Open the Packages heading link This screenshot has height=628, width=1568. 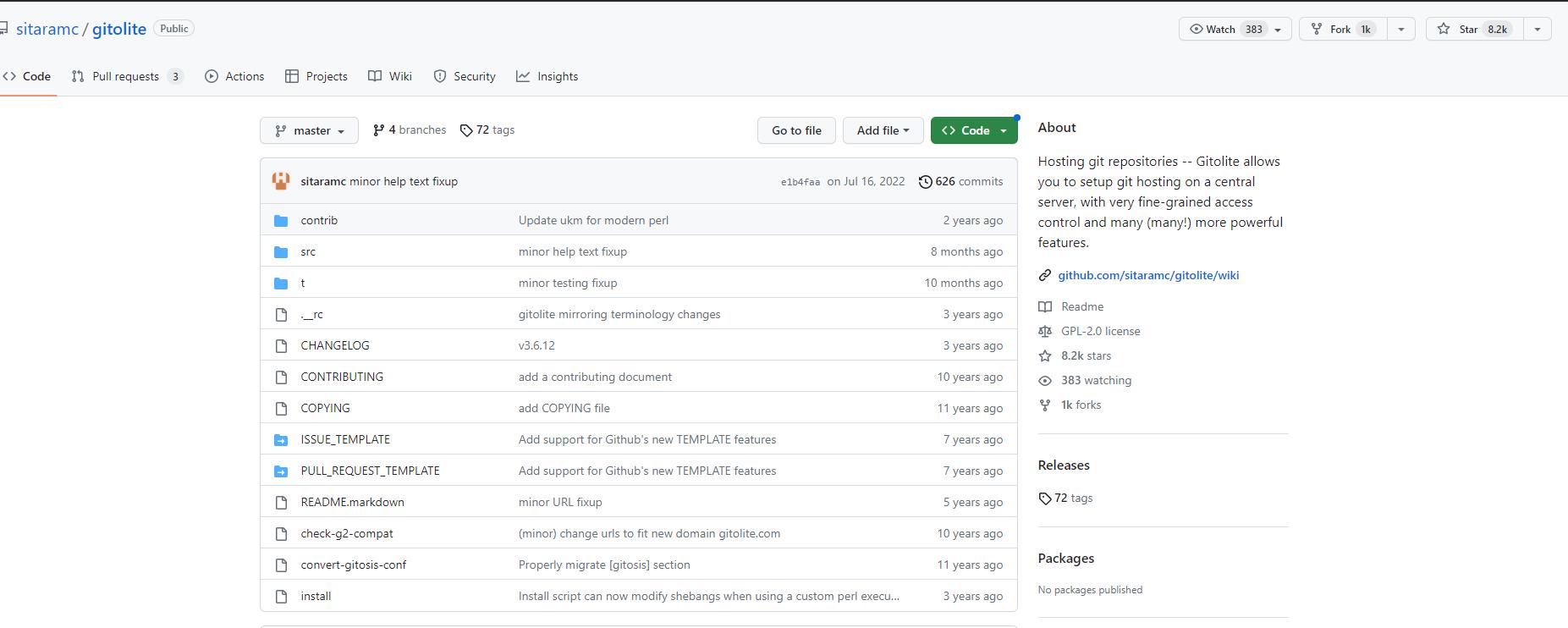coord(1066,559)
